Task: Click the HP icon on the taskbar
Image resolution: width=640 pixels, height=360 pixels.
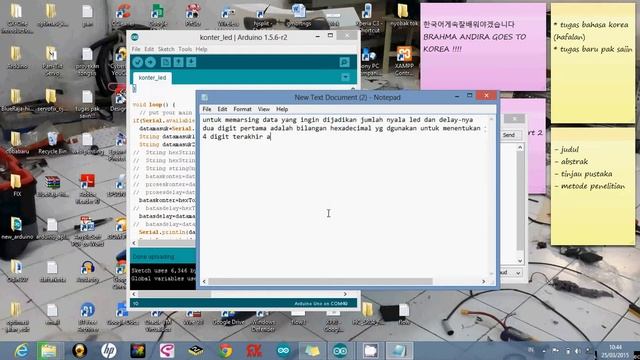Action: [x=108, y=351]
